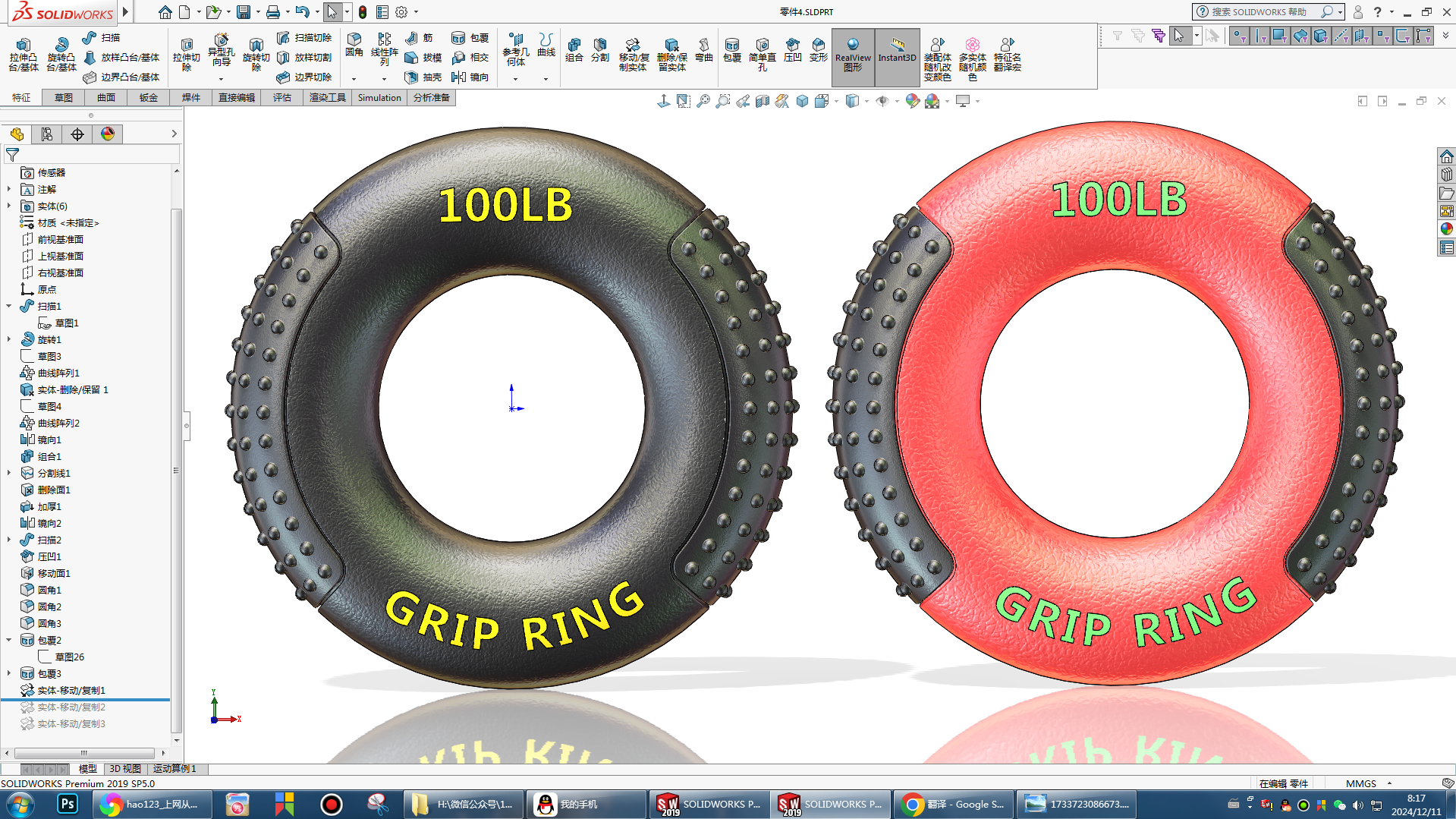Activate the Section View icon
The height and width of the screenshot is (819, 1456).
763,101
